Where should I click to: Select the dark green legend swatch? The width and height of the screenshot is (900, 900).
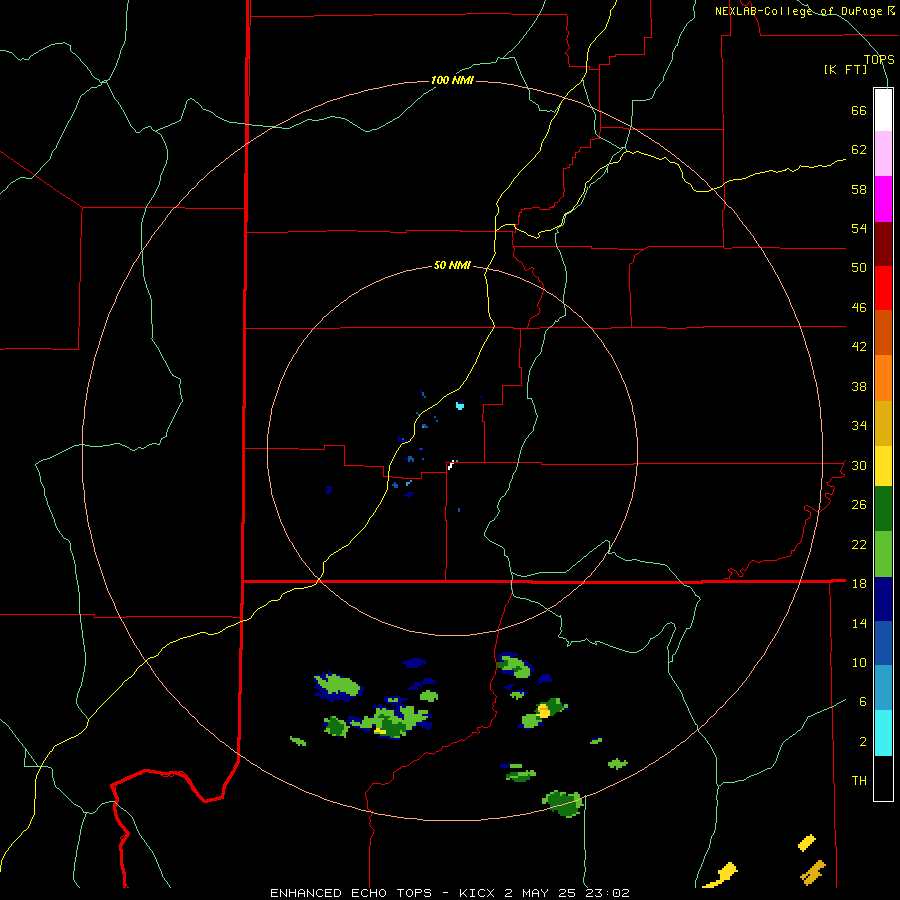point(883,509)
